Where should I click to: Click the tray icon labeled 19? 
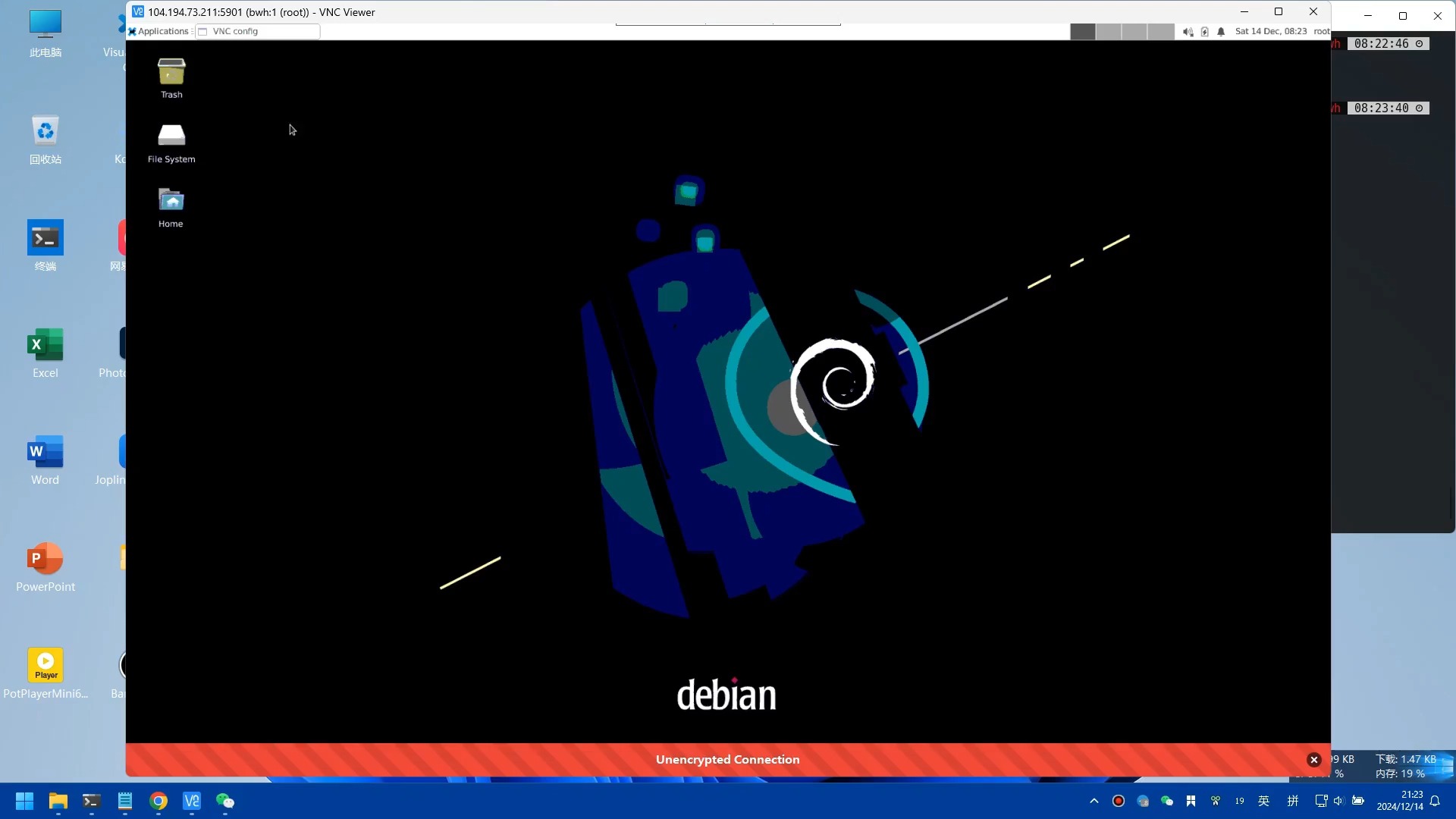coord(1240,801)
